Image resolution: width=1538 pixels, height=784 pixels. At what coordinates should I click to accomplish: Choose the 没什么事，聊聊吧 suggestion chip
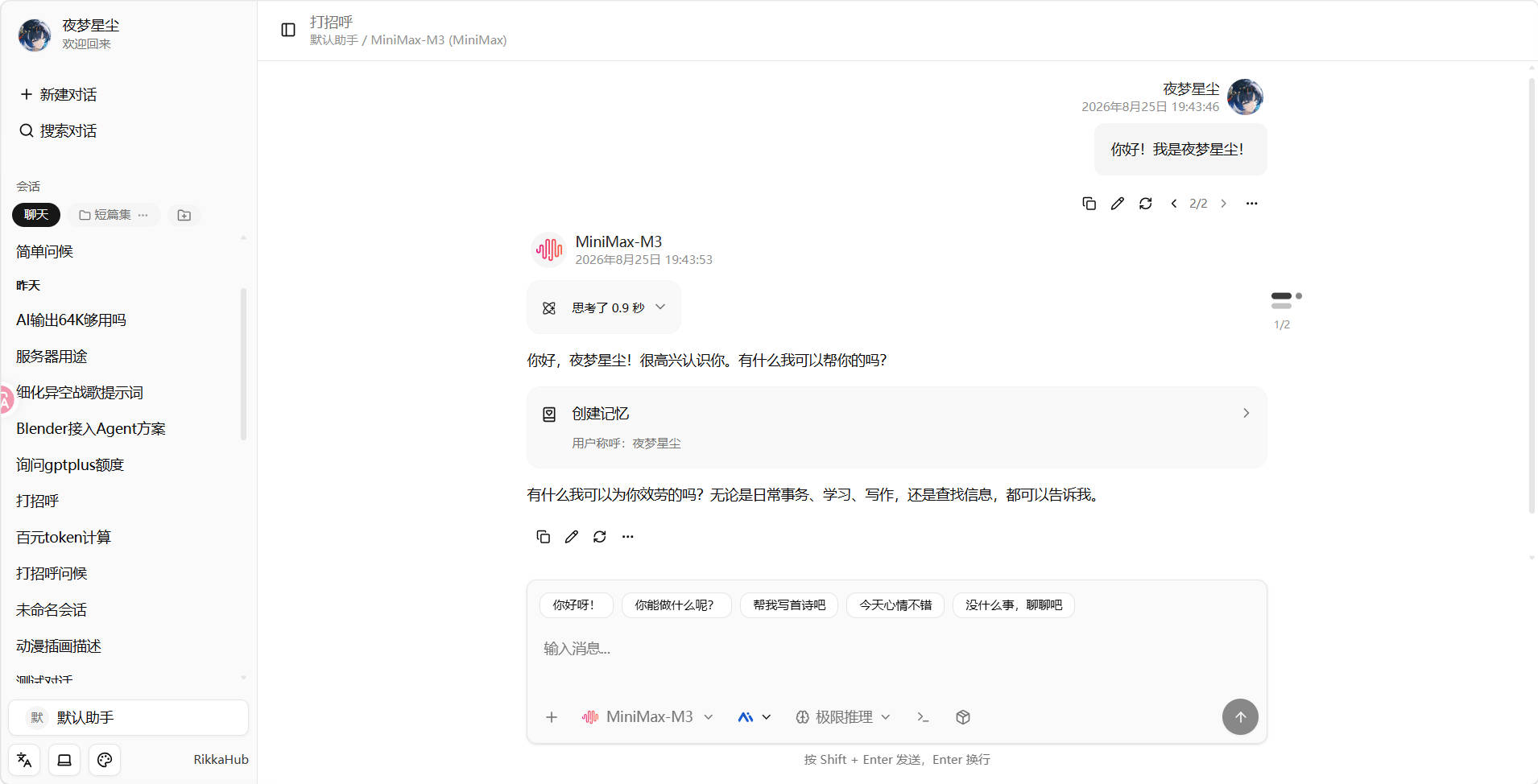(x=1014, y=605)
